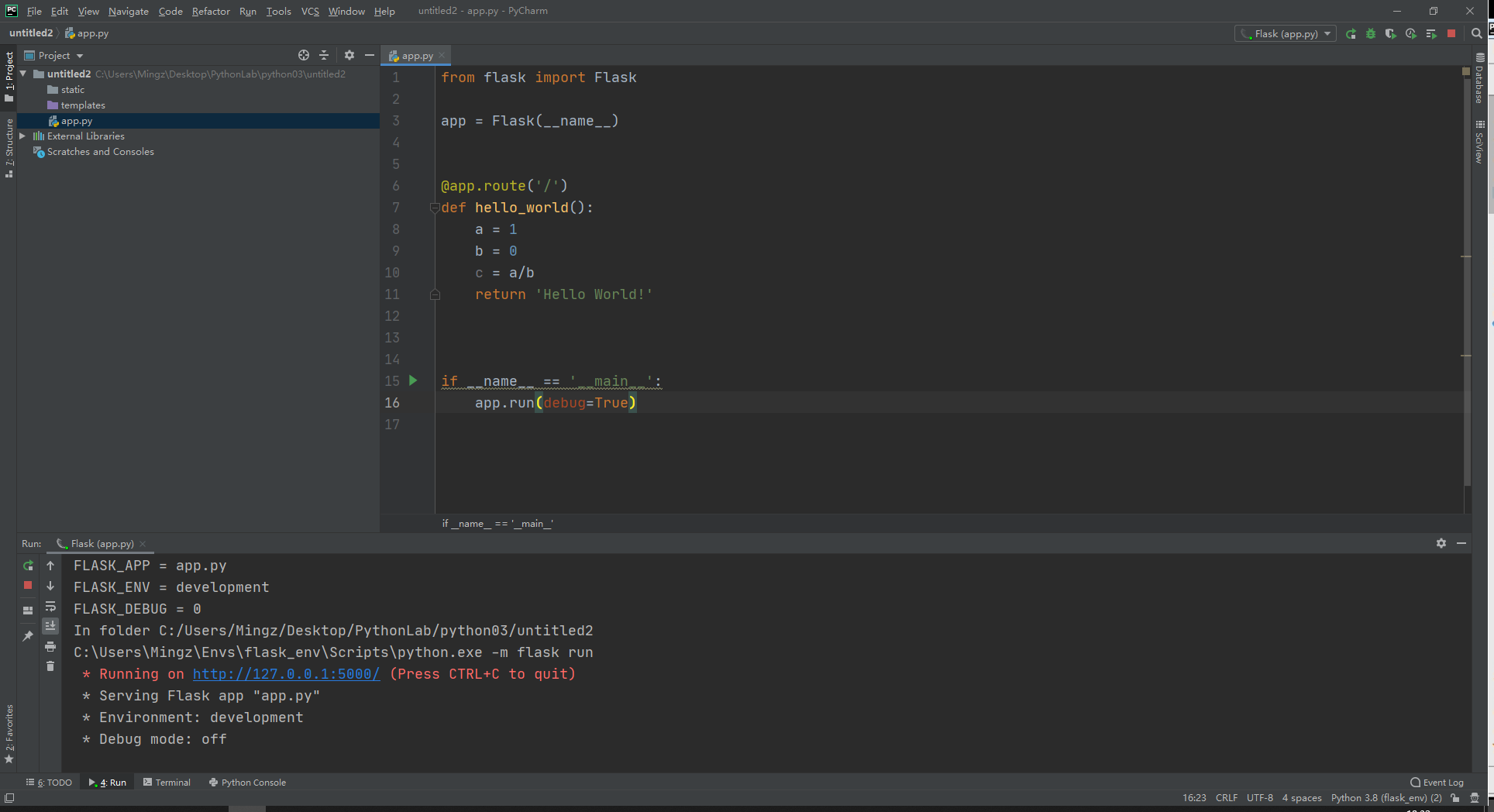Collapse the untitled2 project root

coord(23,74)
